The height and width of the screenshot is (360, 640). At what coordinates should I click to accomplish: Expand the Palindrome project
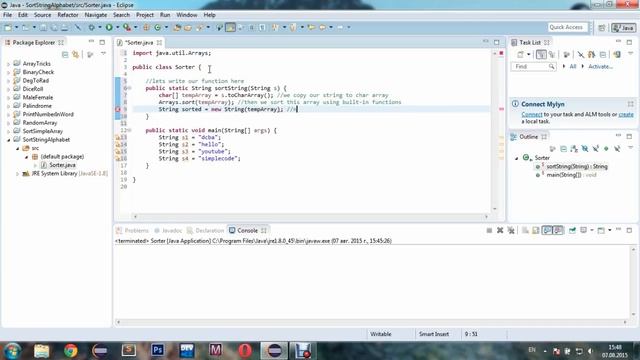click(x=8, y=106)
